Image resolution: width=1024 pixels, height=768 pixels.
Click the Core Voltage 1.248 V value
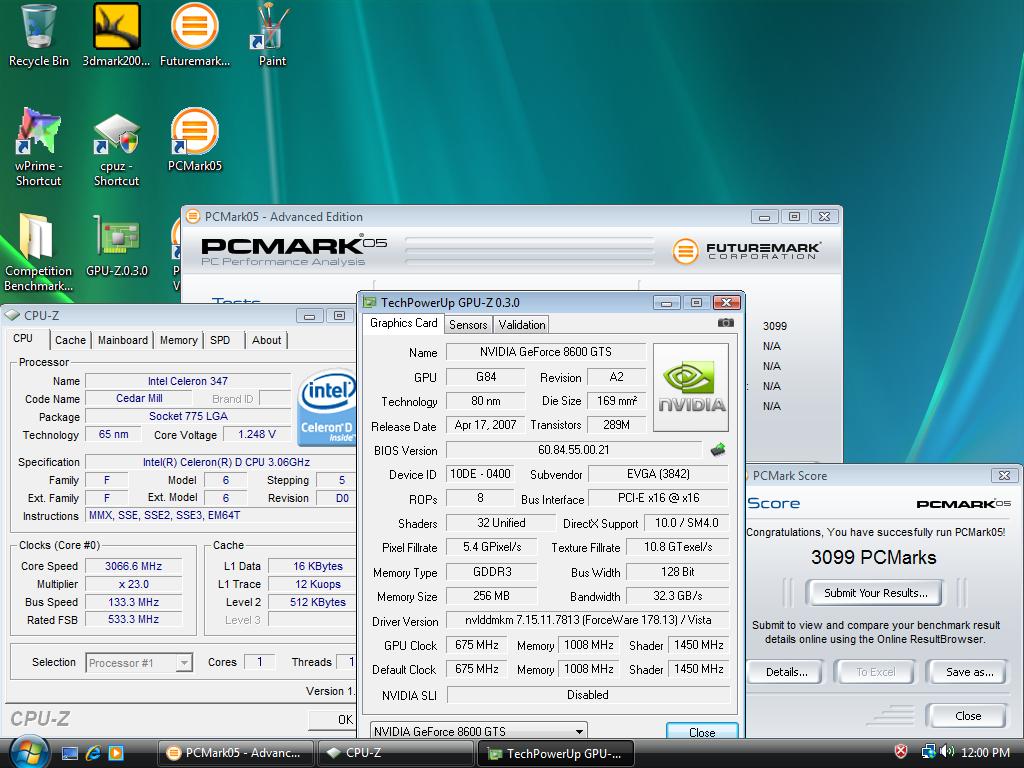[257, 434]
